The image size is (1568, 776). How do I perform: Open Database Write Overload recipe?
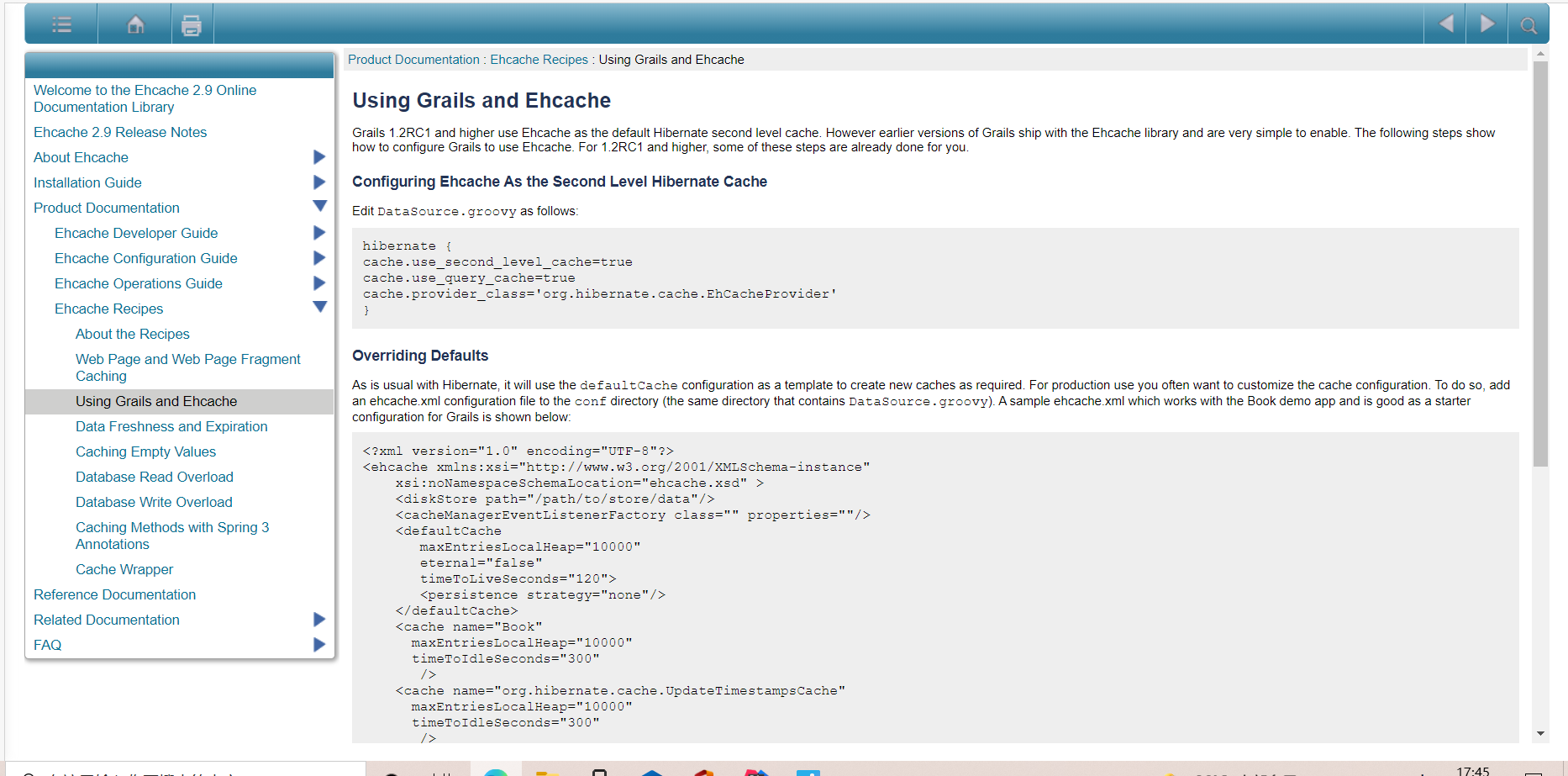[x=154, y=502]
